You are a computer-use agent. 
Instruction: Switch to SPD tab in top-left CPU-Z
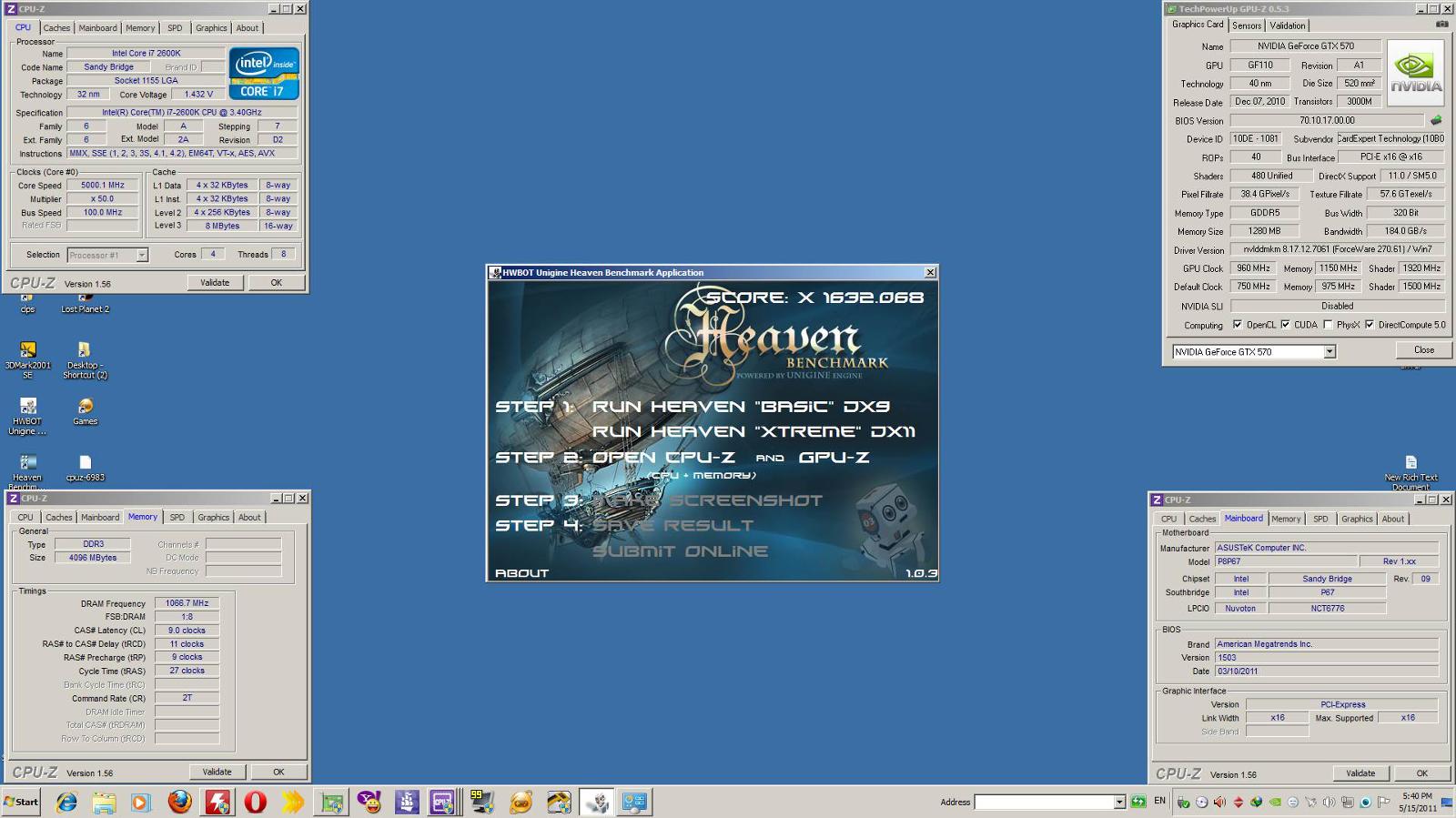click(175, 28)
